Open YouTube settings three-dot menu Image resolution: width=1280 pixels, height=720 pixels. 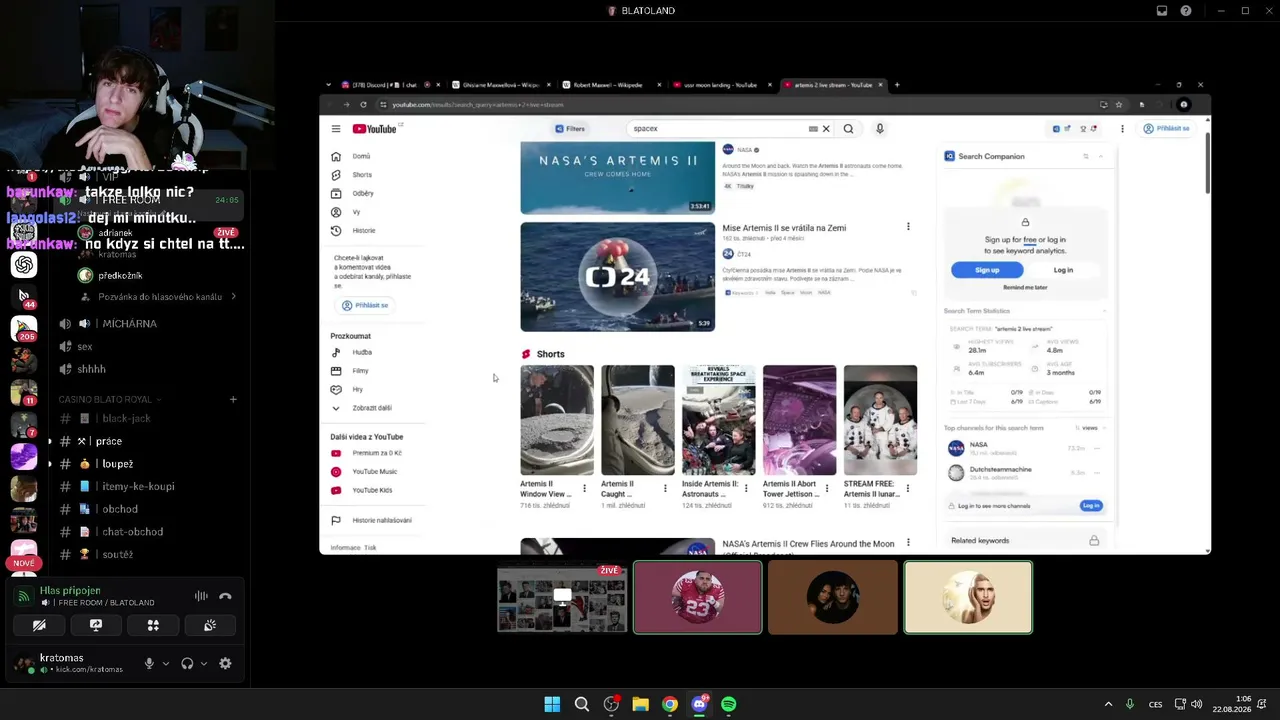point(1122,129)
